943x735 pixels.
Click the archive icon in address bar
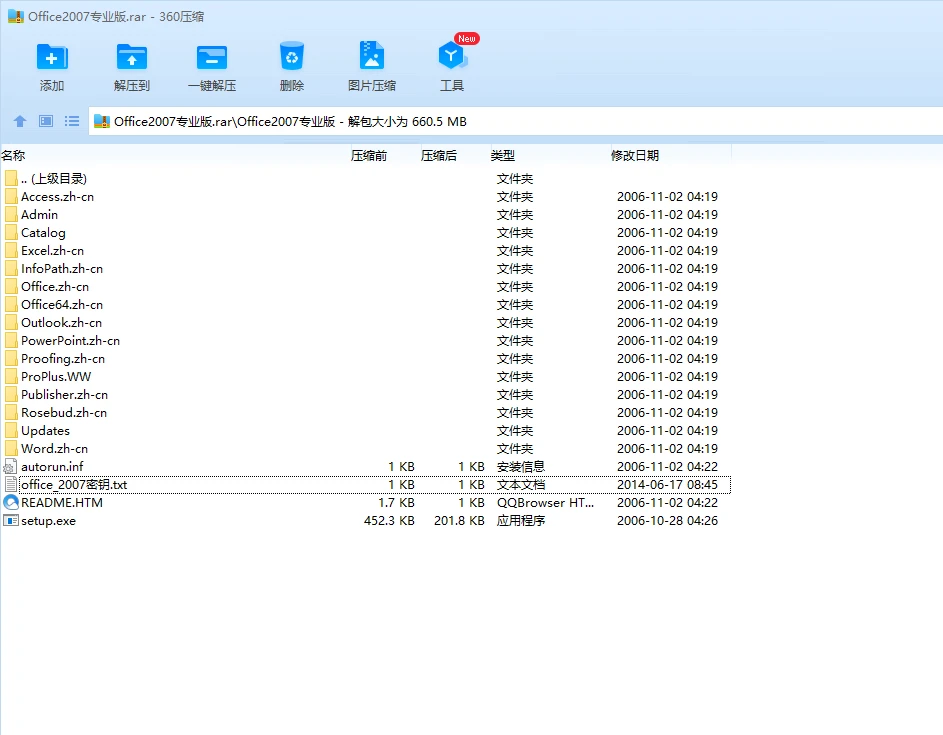coord(102,121)
